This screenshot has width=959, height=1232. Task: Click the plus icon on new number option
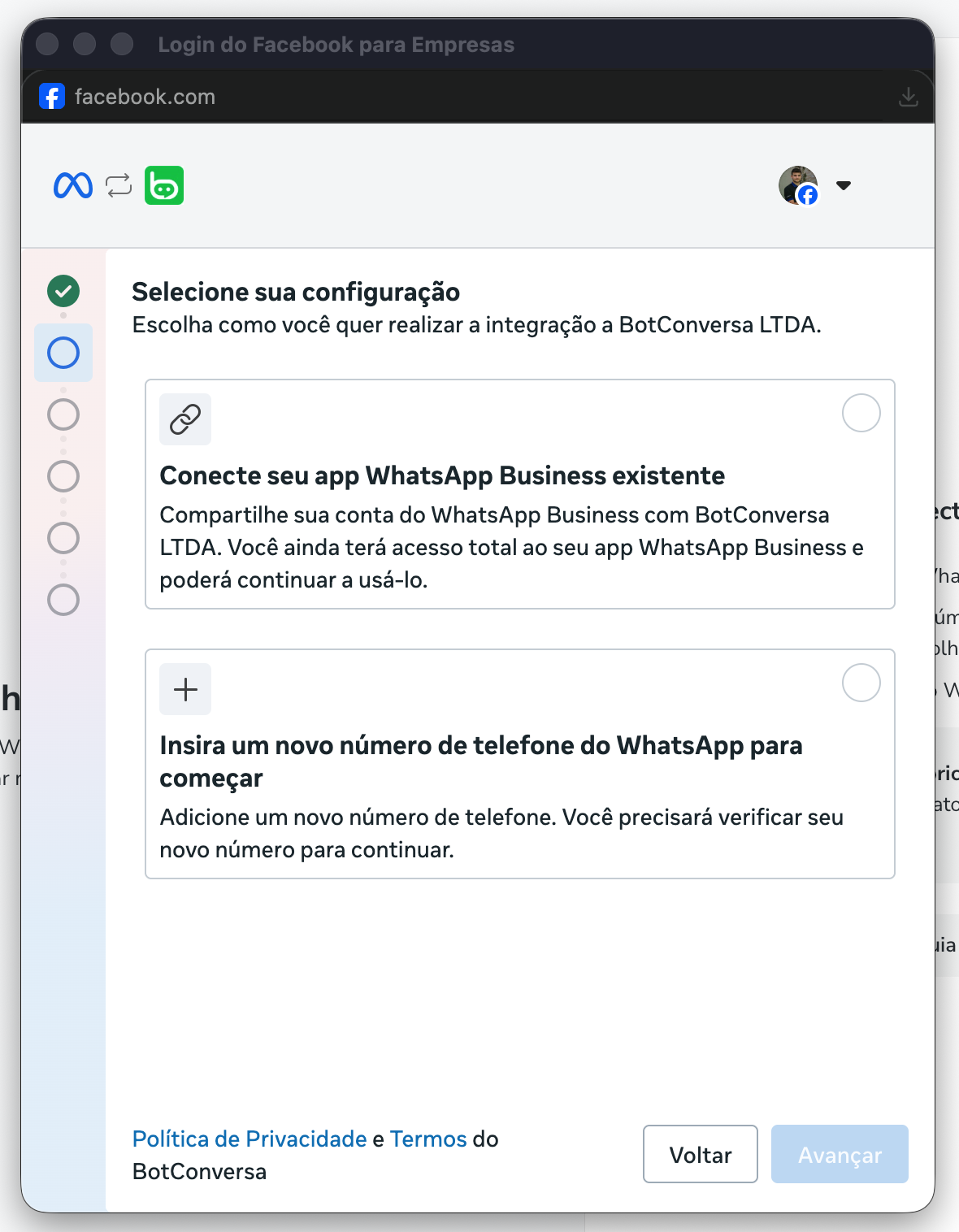[x=185, y=689]
